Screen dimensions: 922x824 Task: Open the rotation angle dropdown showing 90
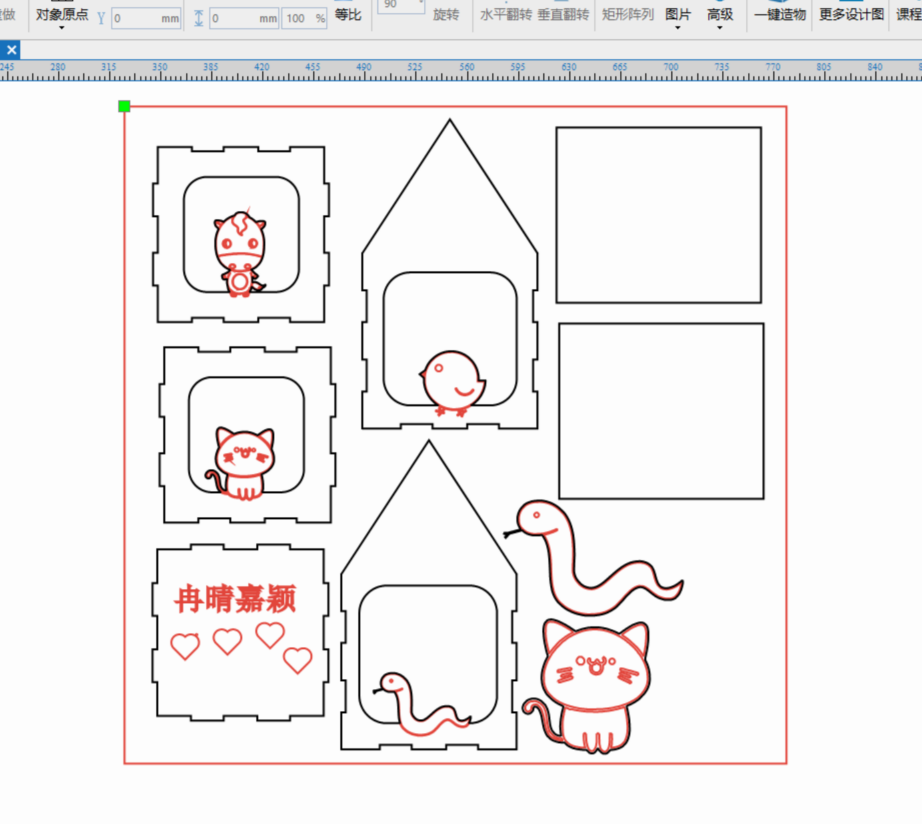coord(400,6)
